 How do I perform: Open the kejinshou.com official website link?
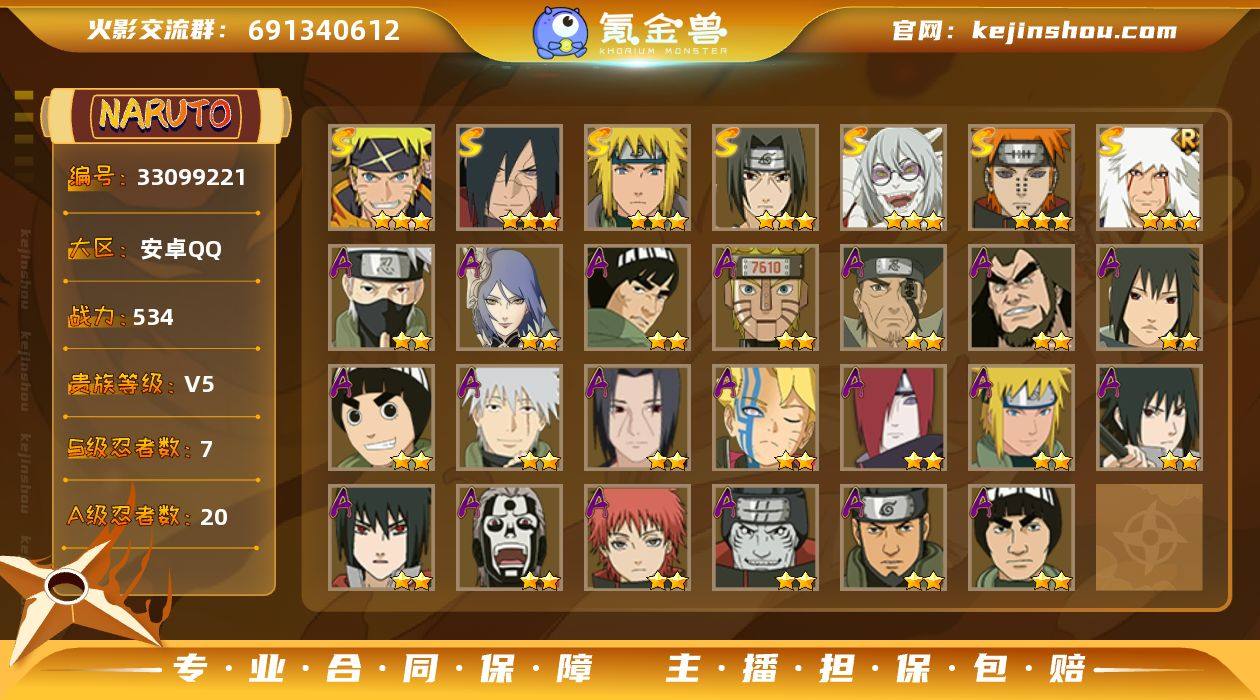point(1075,30)
